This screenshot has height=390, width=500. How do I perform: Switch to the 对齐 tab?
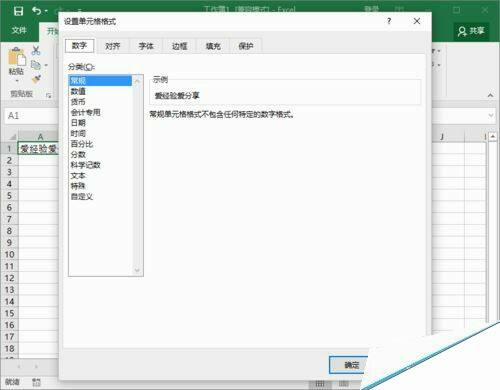[112, 46]
